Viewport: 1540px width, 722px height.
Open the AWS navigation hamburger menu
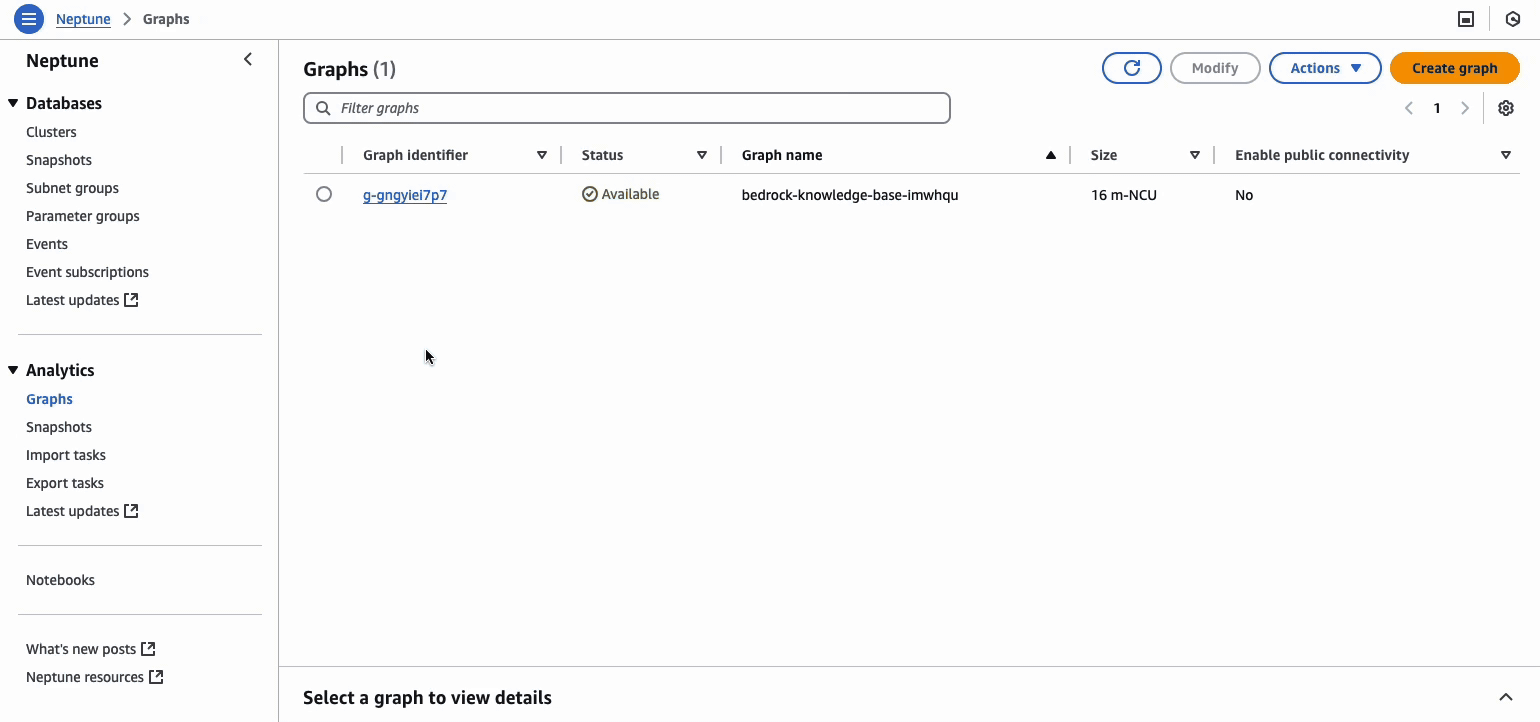pyautogui.click(x=28, y=18)
